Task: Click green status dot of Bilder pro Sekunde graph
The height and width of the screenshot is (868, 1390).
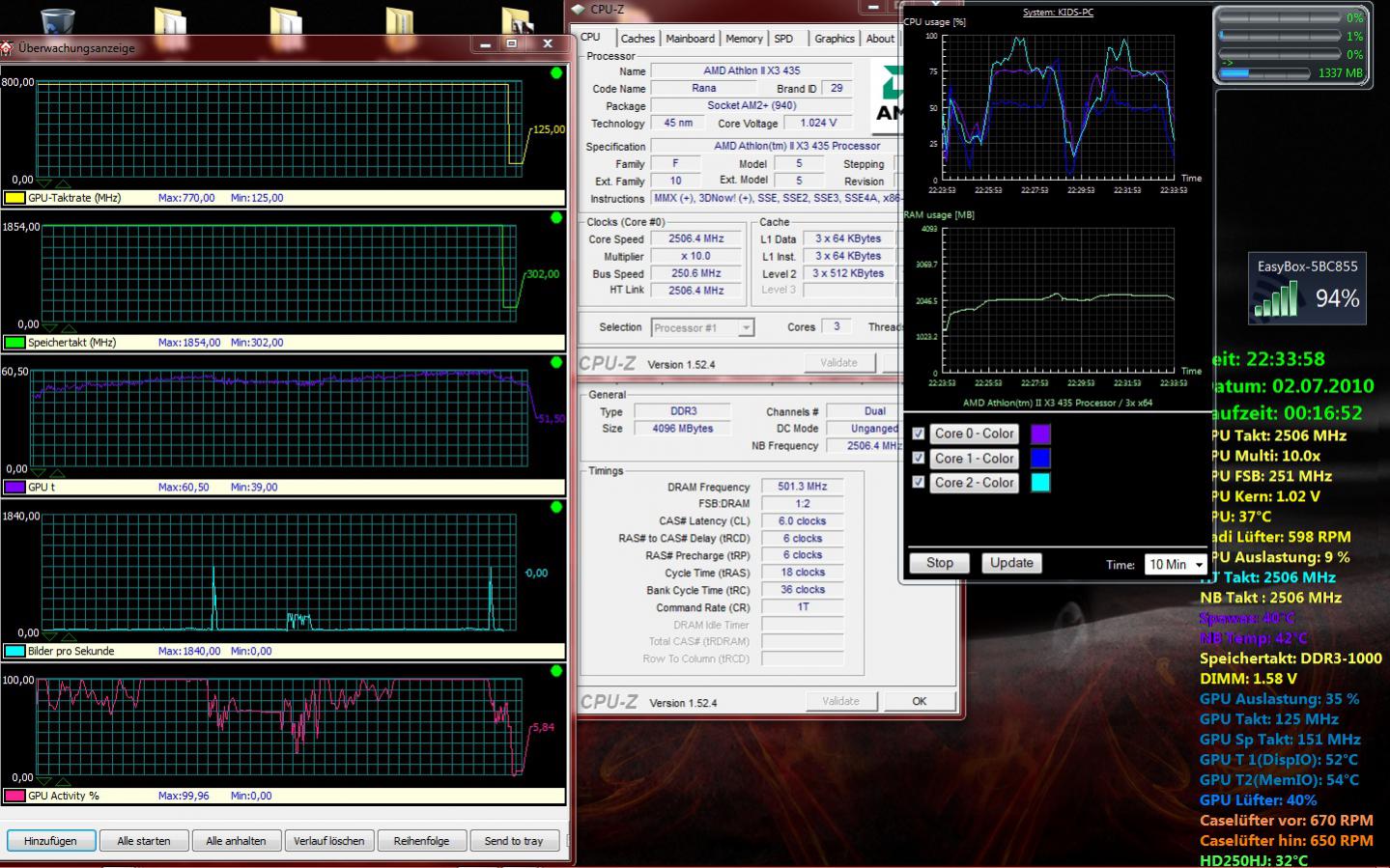Action: coord(556,507)
